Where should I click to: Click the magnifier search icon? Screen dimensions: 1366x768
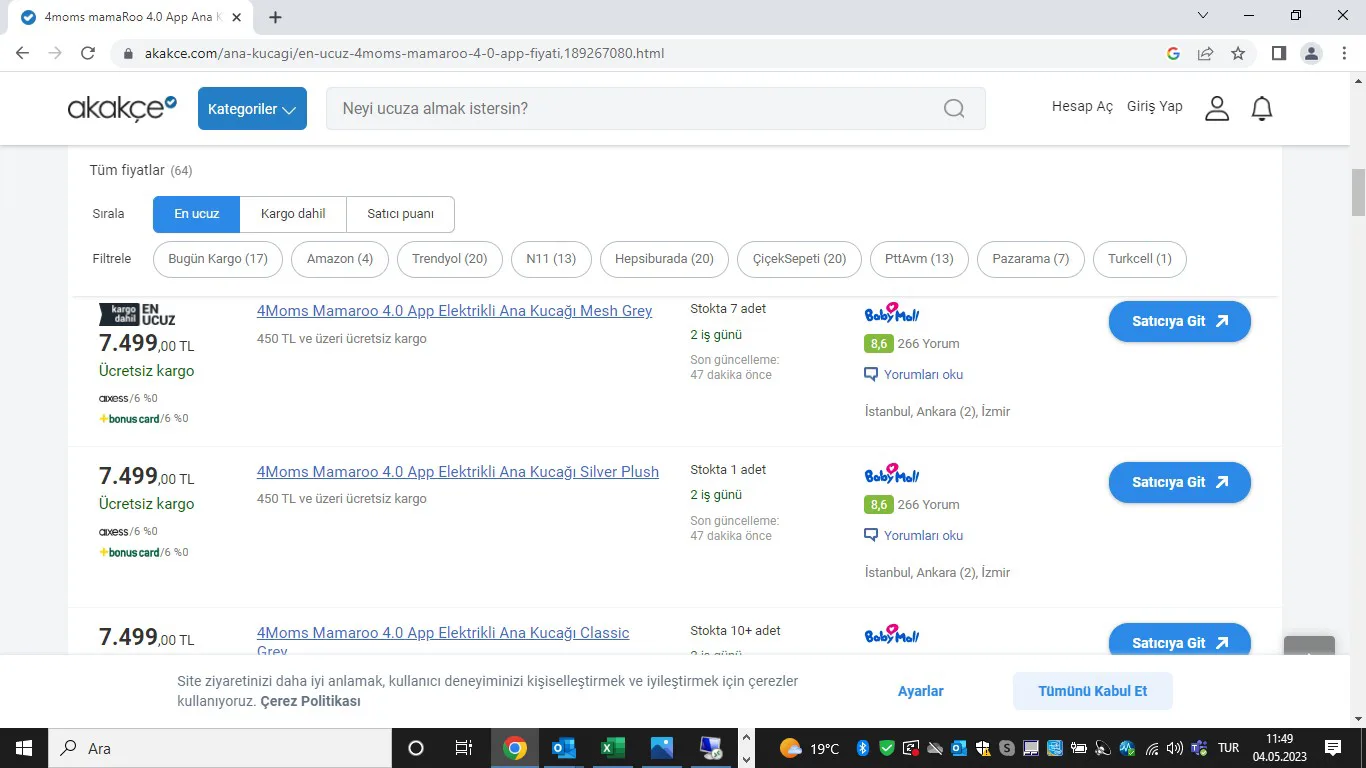click(x=954, y=109)
